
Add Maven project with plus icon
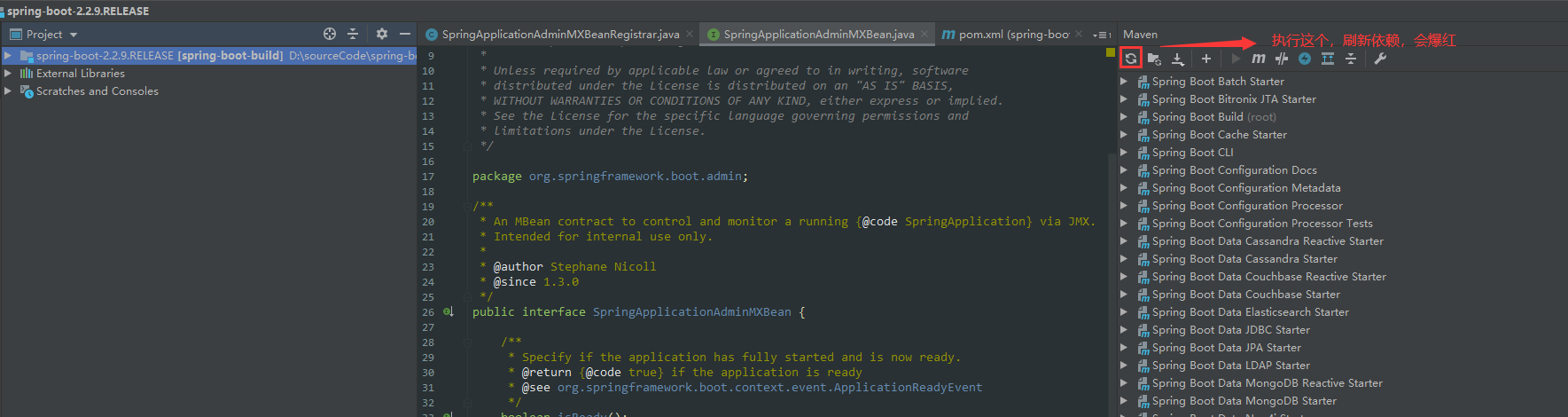[1206, 59]
